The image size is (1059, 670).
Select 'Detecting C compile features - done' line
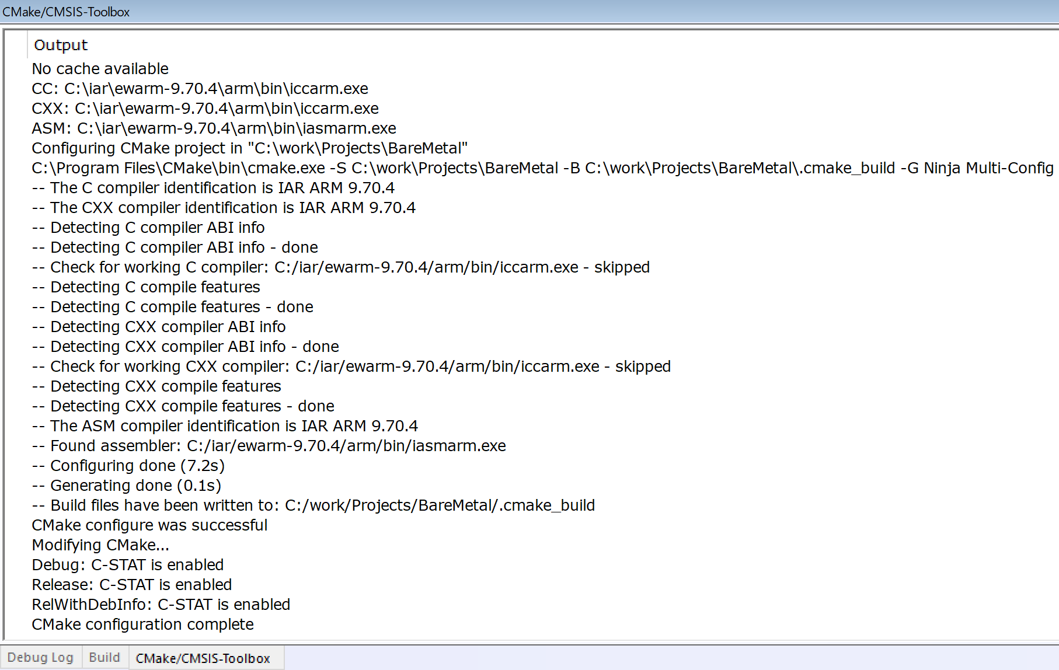(173, 307)
